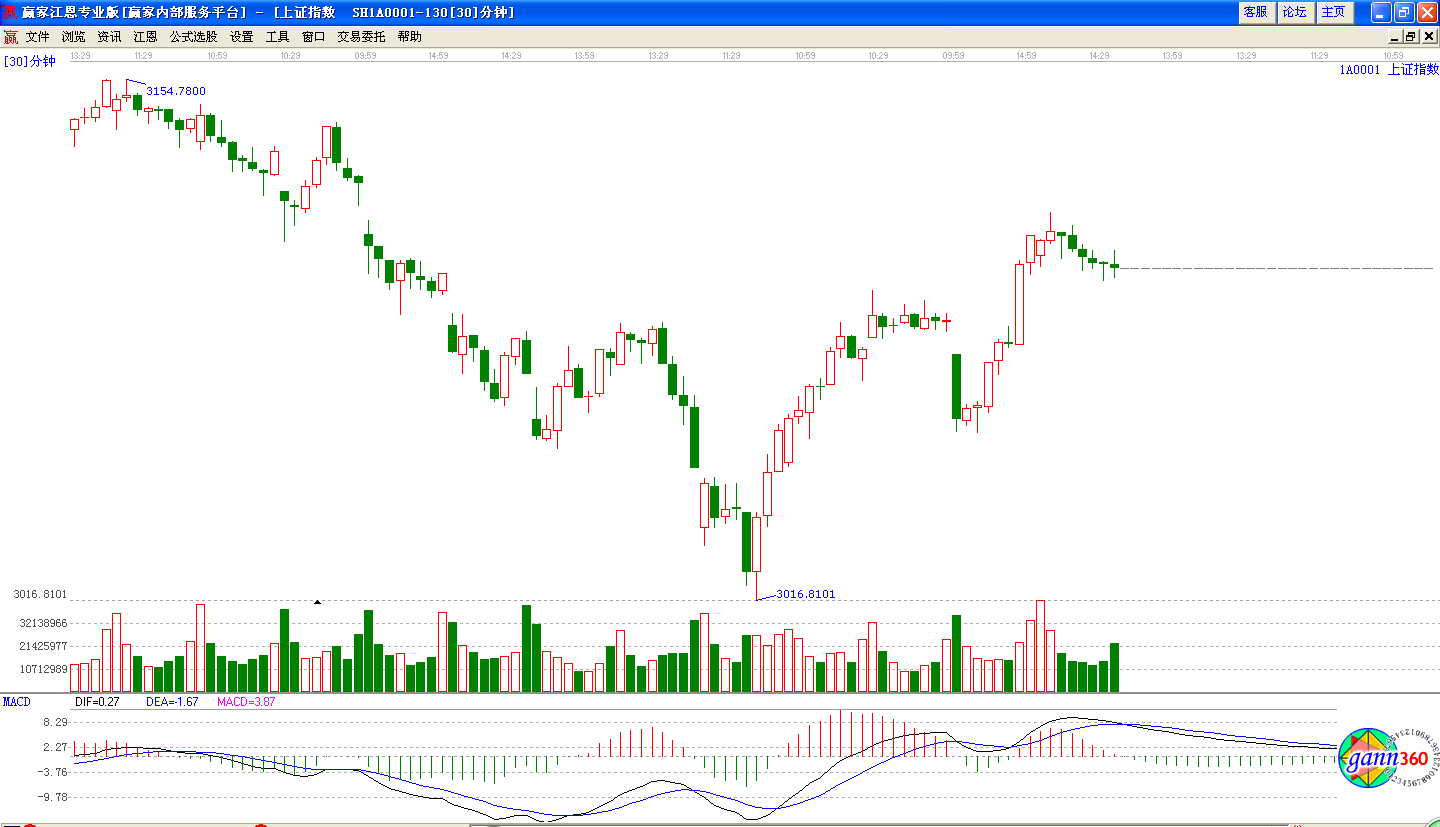Click the DIF=0.27 value
1440x827 pixels.
[97, 702]
